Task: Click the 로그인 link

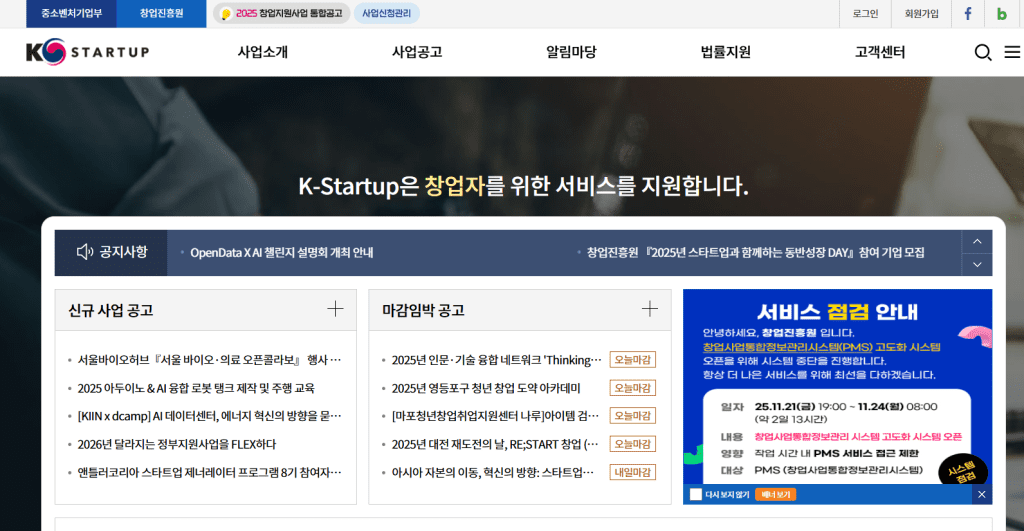Action: tap(865, 14)
